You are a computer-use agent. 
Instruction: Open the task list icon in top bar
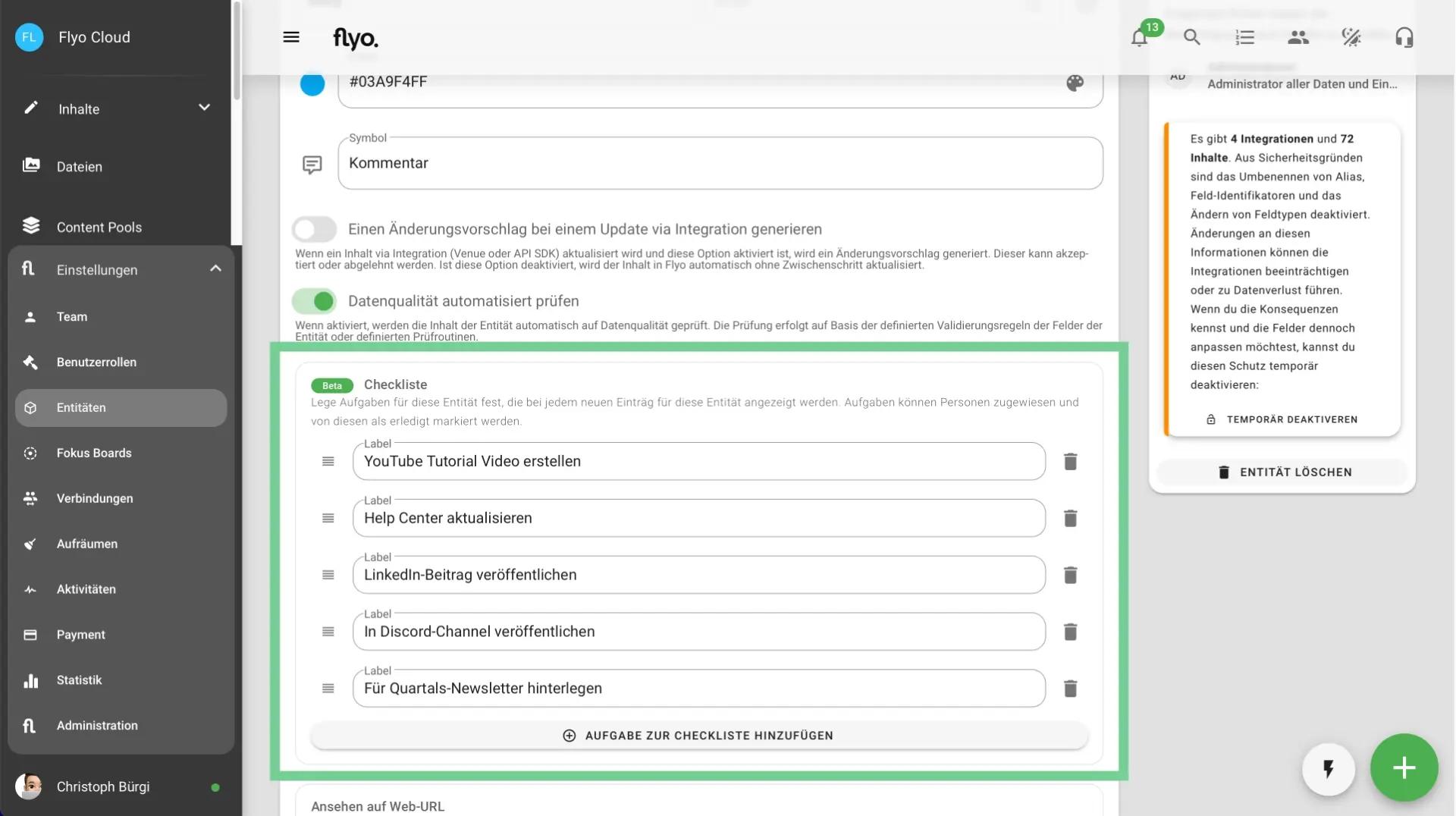coord(1245,37)
